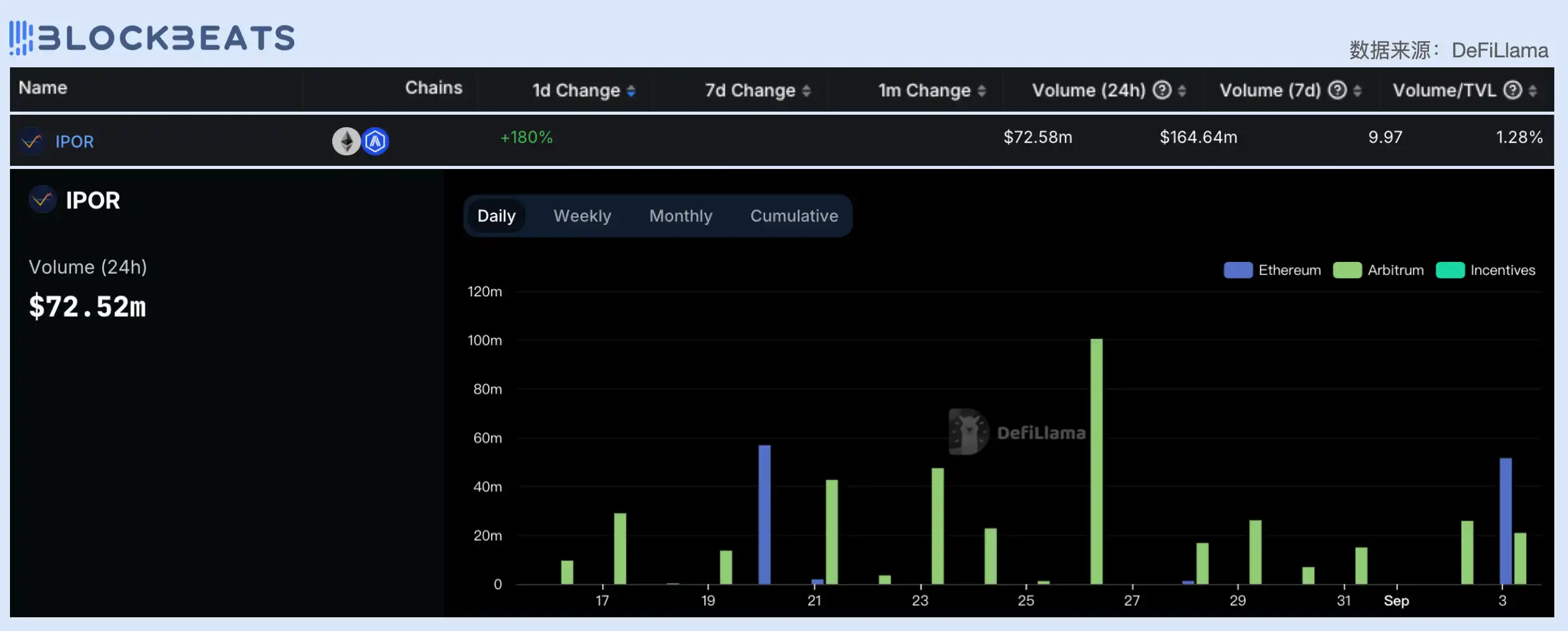This screenshot has height=631, width=1568.
Task: Select the Monthly chart view
Action: (x=681, y=216)
